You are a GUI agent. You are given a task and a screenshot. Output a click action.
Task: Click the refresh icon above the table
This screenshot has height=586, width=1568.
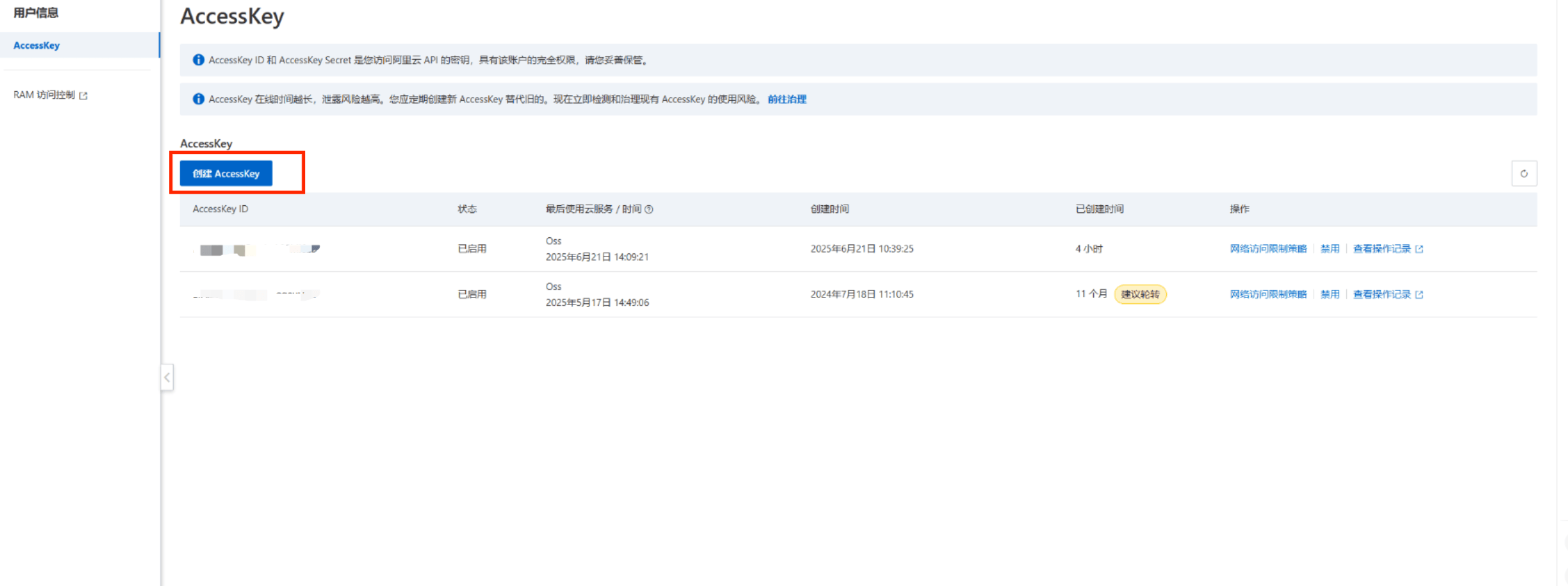pos(1524,174)
